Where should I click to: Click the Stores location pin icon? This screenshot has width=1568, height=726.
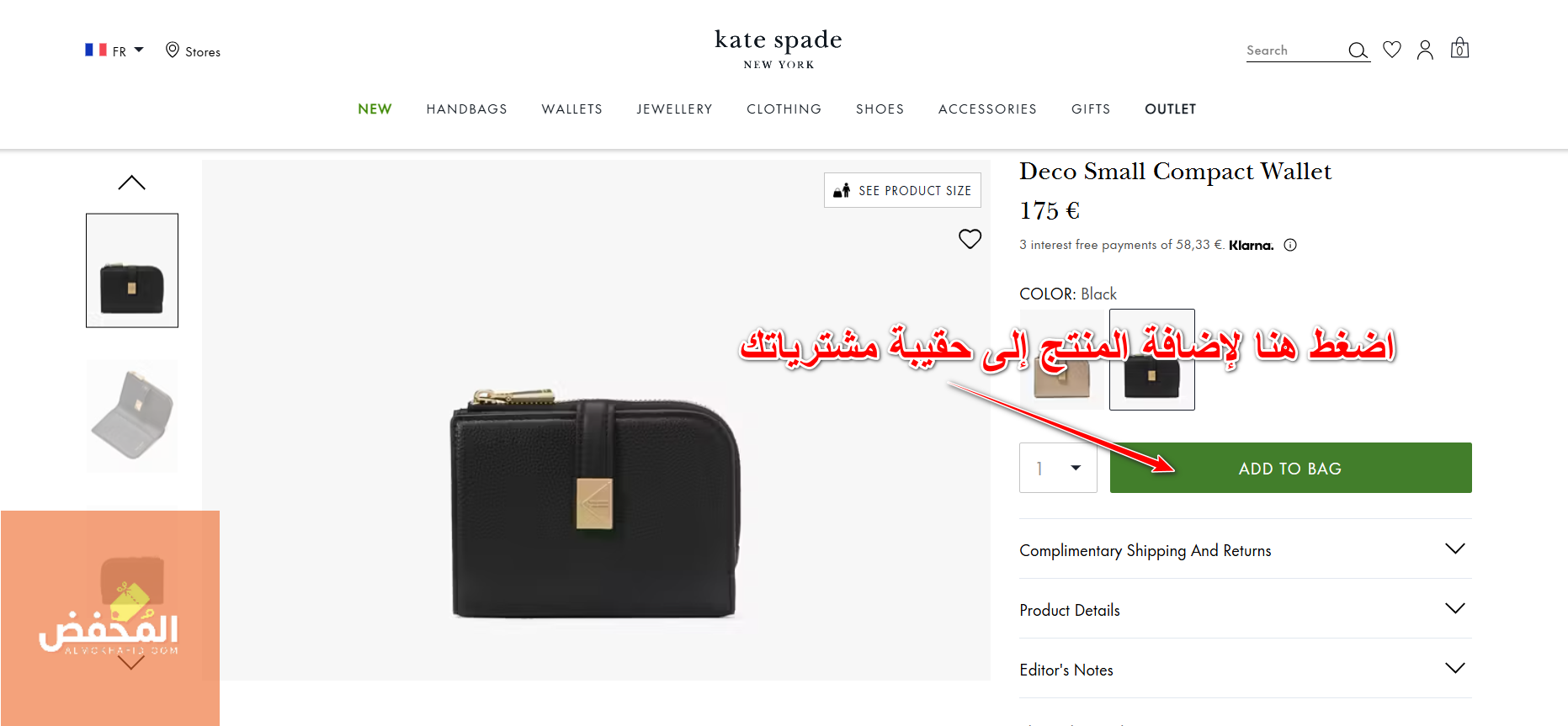172,50
